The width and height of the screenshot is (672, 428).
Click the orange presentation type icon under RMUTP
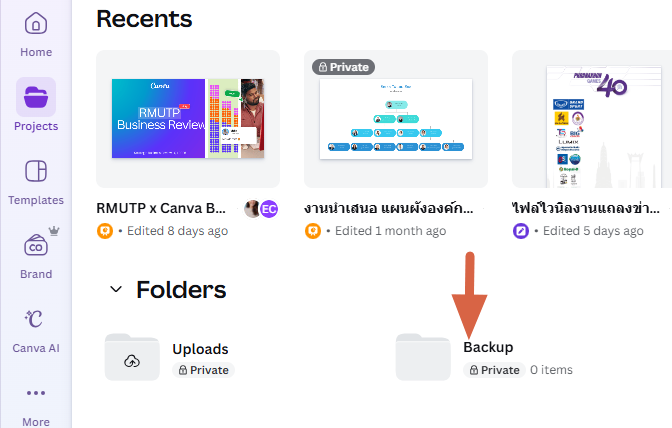point(104,231)
